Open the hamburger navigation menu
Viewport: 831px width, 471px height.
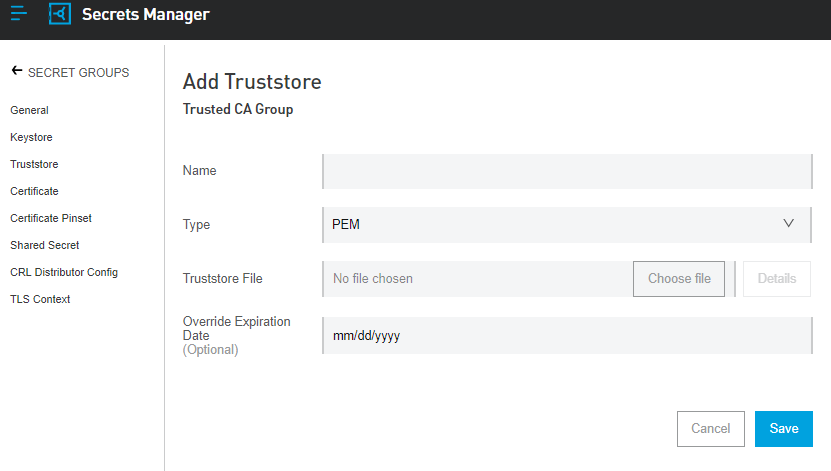pos(19,14)
